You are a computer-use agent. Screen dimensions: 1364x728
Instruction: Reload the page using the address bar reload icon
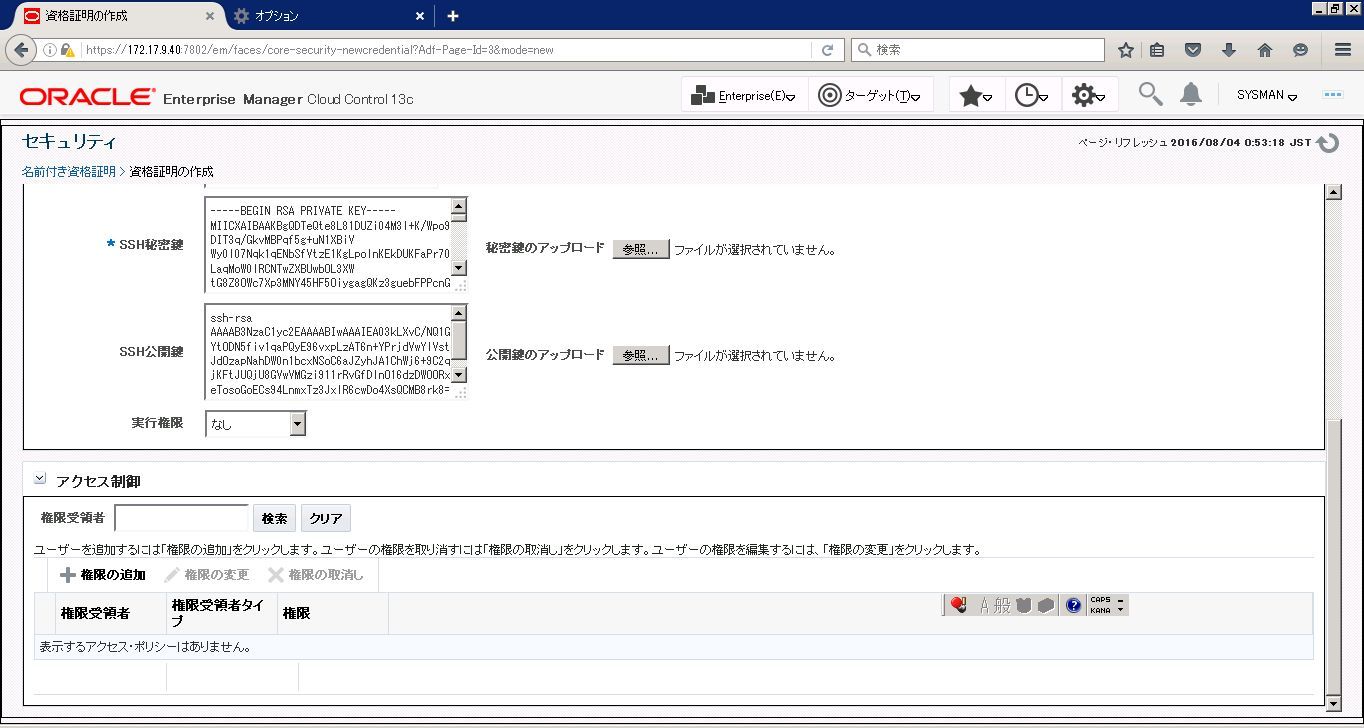coord(827,49)
